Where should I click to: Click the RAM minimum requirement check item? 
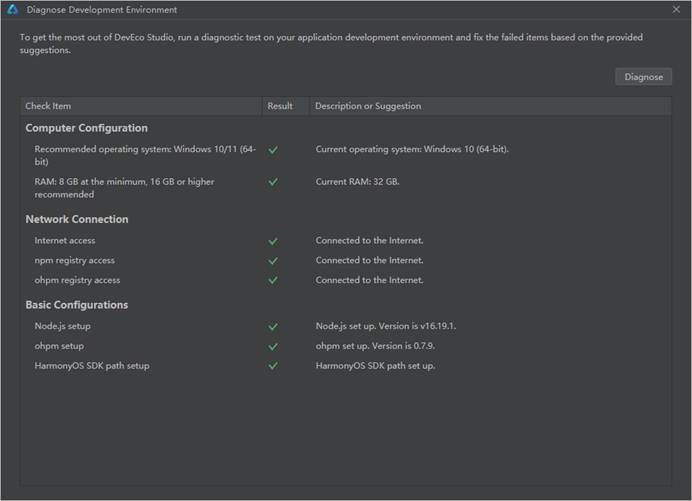(124, 188)
